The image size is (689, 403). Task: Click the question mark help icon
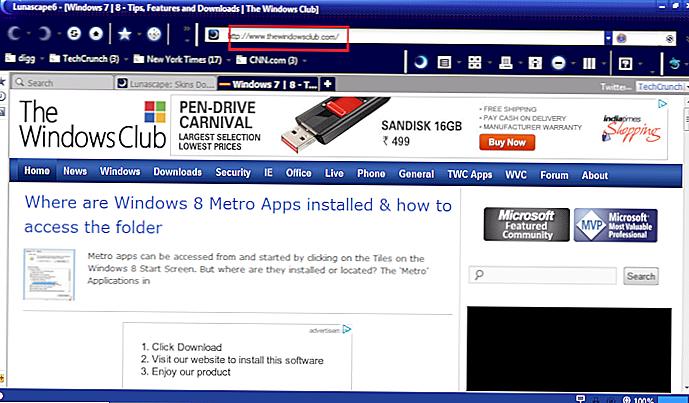[x=625, y=63]
